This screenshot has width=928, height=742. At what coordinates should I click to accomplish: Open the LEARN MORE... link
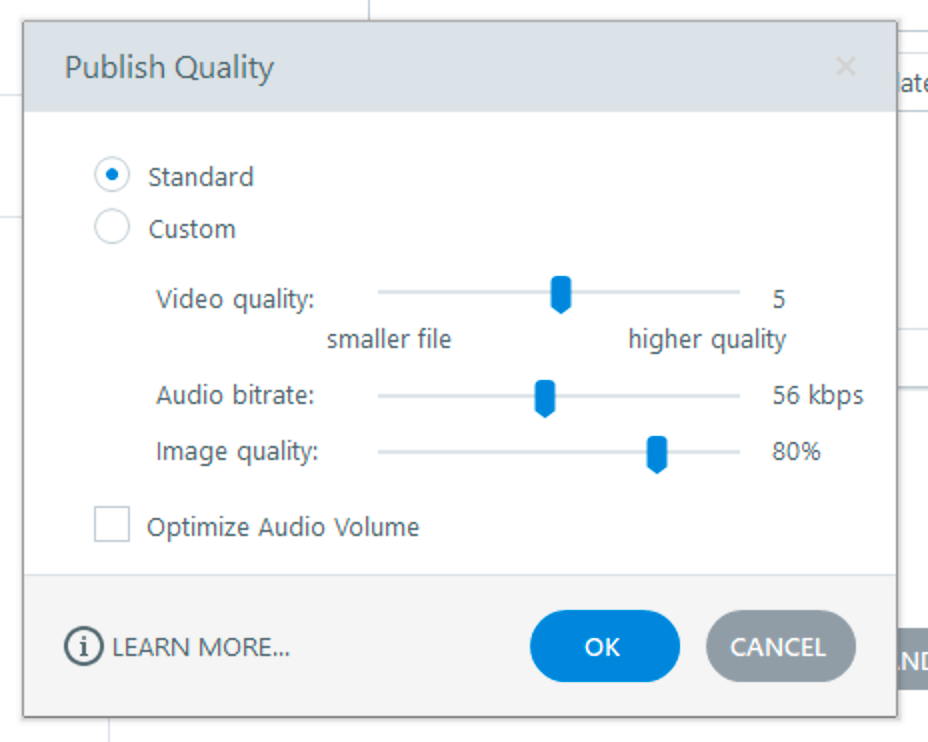click(201, 647)
